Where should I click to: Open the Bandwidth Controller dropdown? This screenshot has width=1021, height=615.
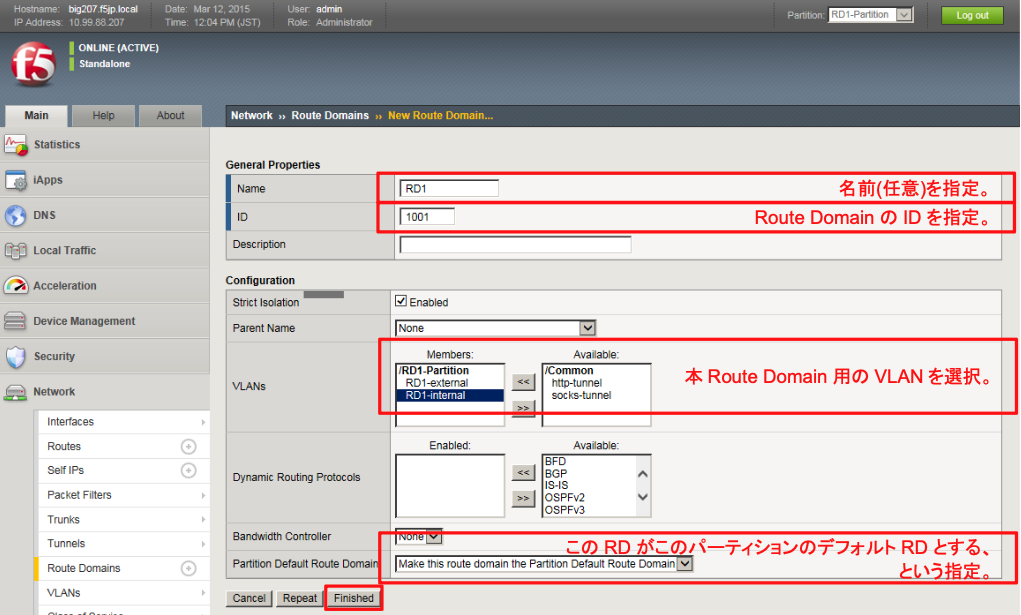(x=419, y=536)
